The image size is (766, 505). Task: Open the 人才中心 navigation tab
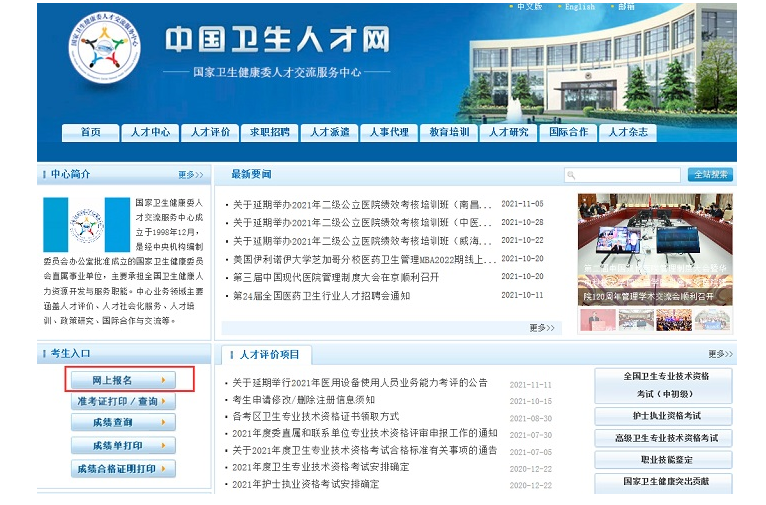point(150,132)
